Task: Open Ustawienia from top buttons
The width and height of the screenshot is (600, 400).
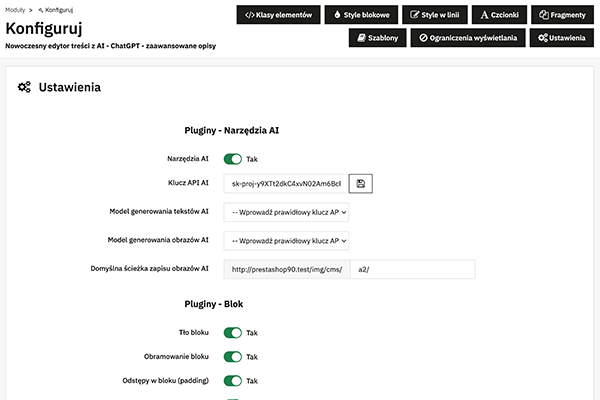Action: 562,38
